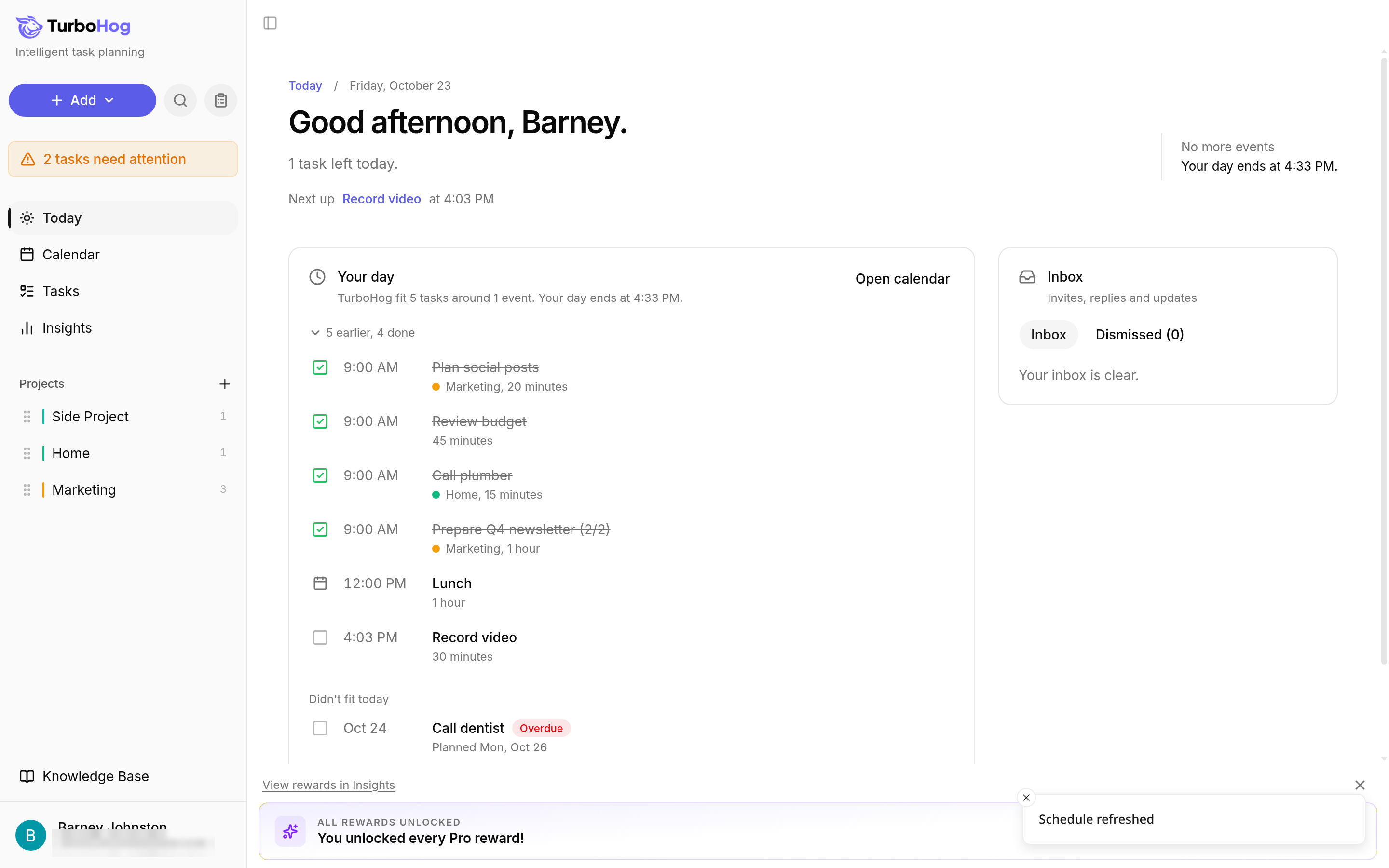Collapse the 5 earlier, 4 done section
Viewport: 1389px width, 868px height.
pos(362,332)
